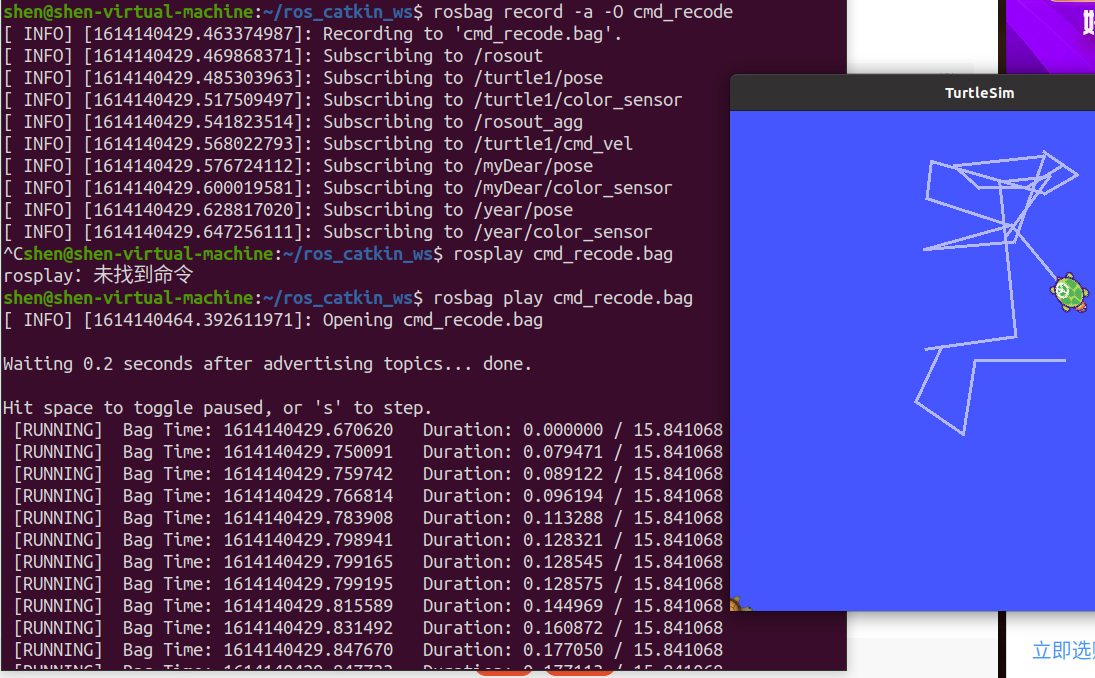This screenshot has width=1095, height=678.
Task: Click the 'Waiting 0.2 seconds after advertising' line
Action: click(268, 364)
